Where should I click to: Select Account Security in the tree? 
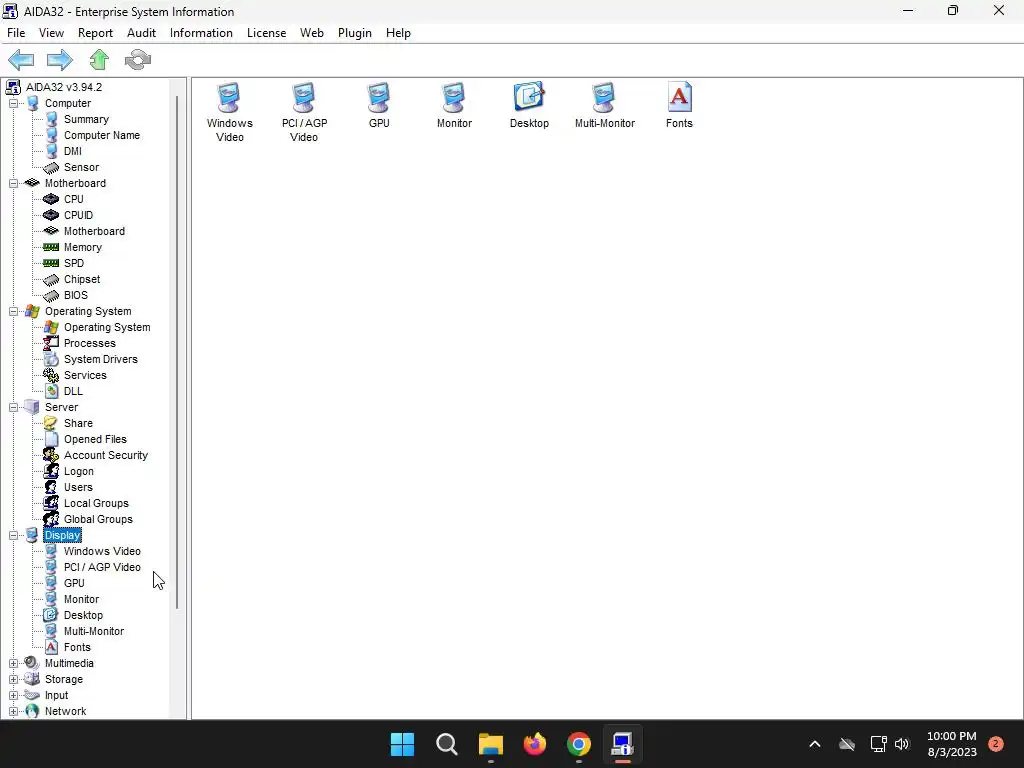[x=106, y=455]
